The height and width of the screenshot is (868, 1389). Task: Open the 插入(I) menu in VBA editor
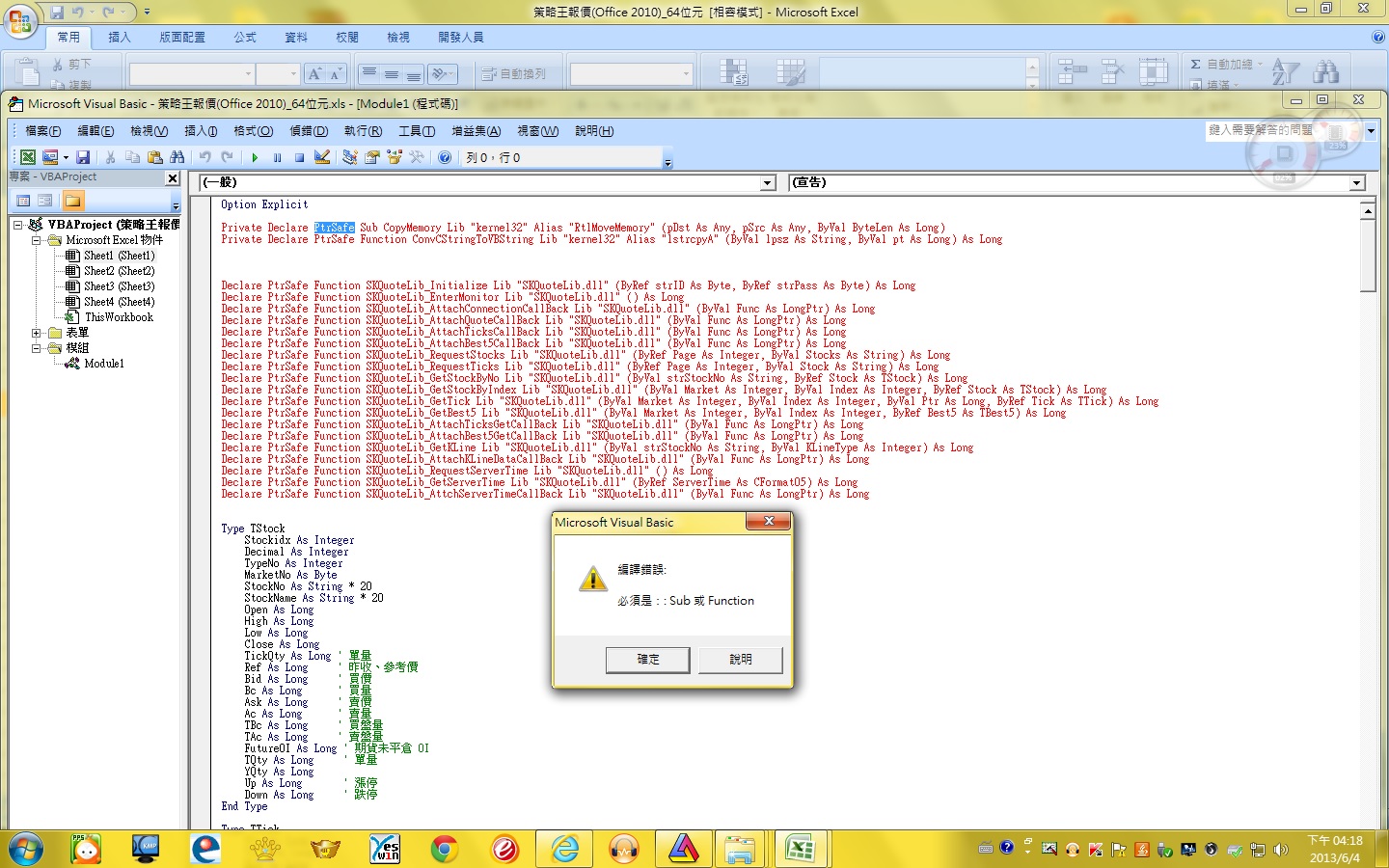tap(201, 131)
